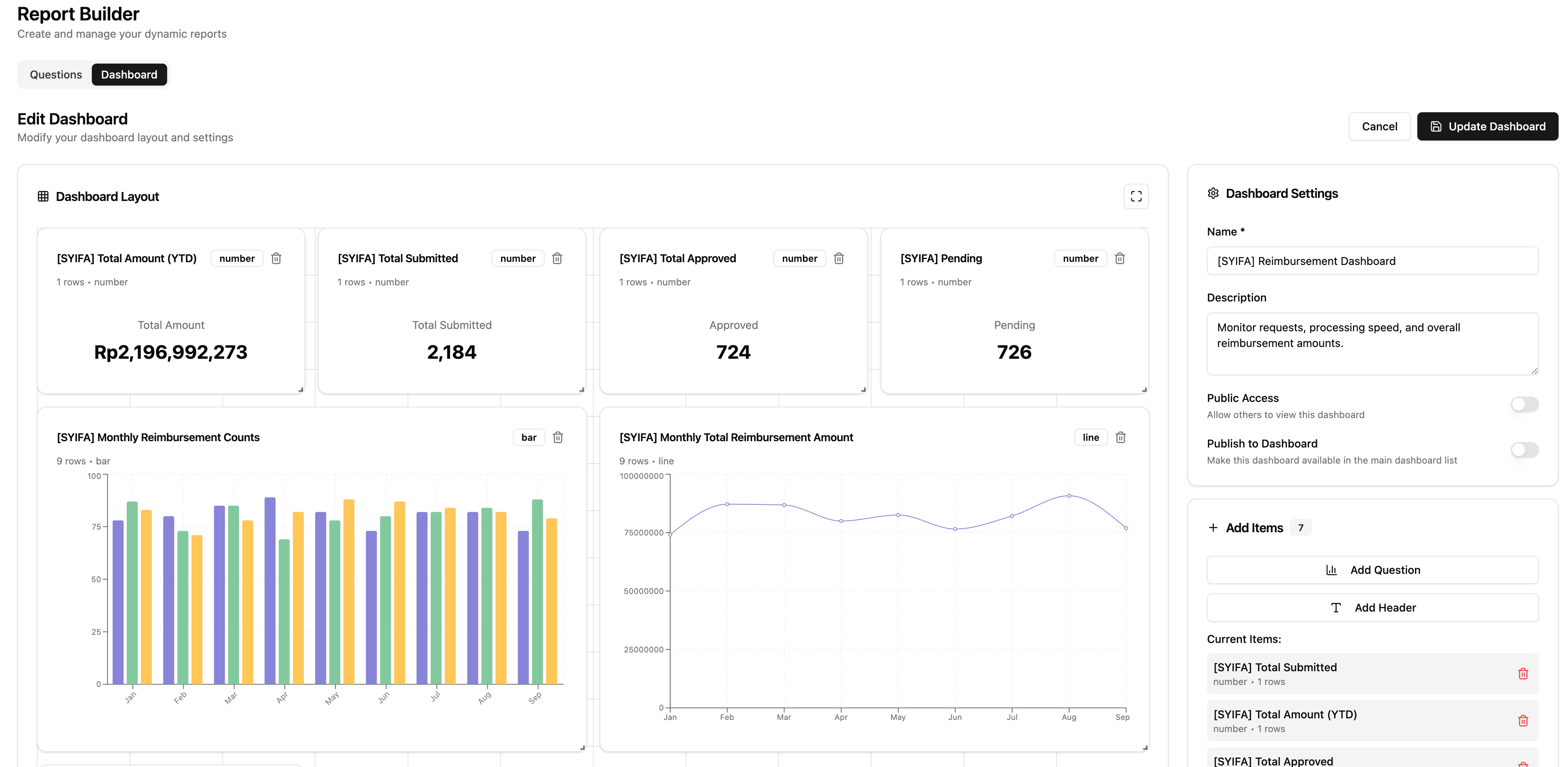Expand dashboard layout to fullscreen
Screen dimensions: 1568x767
(1136, 196)
